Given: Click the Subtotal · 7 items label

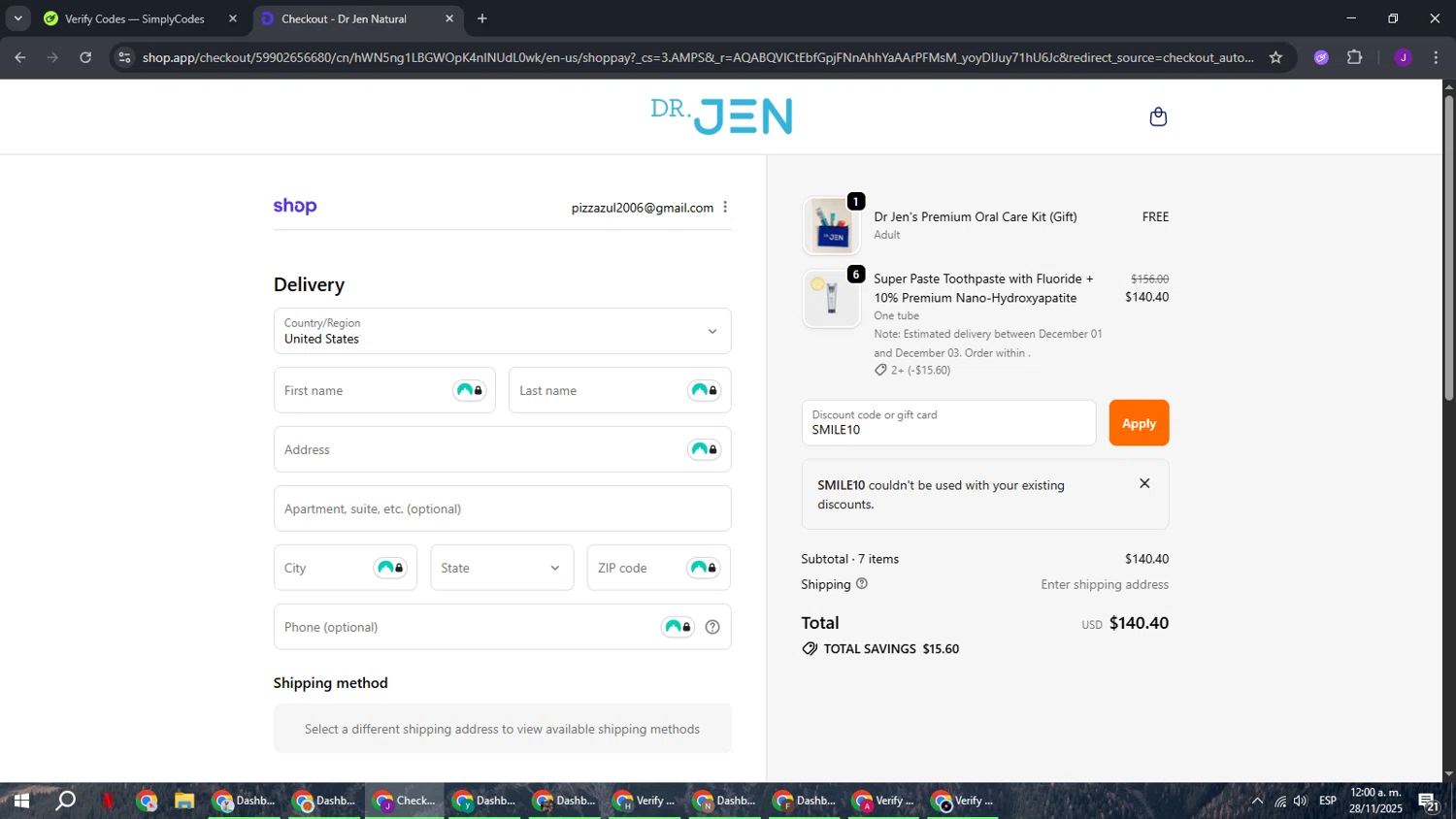Looking at the screenshot, I should 849,559.
